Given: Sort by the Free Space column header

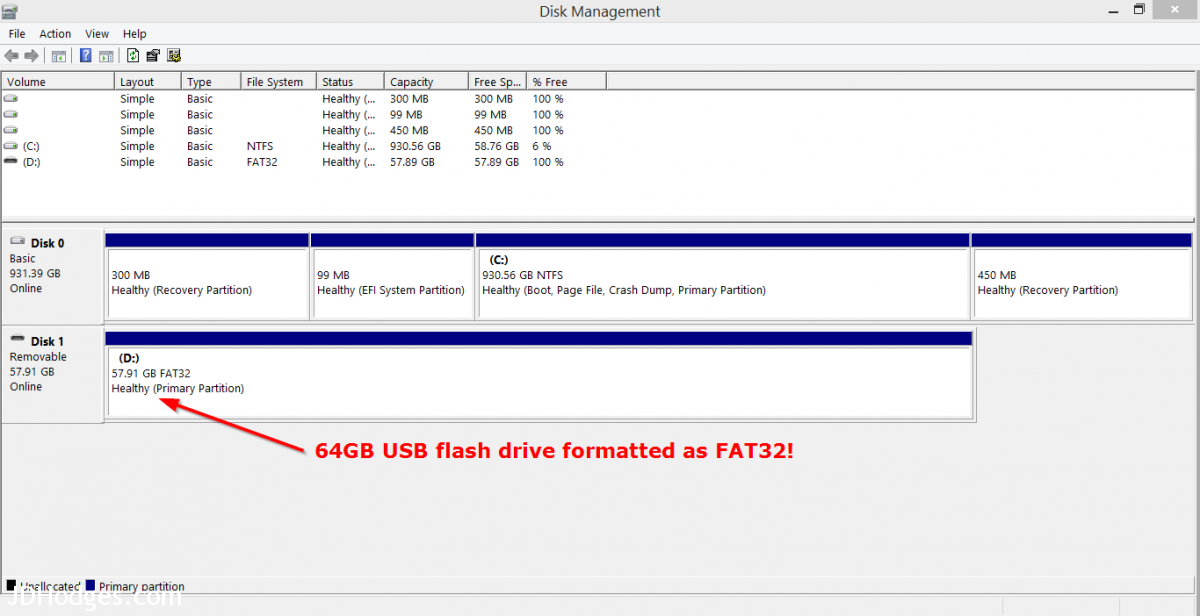Looking at the screenshot, I should pos(496,81).
